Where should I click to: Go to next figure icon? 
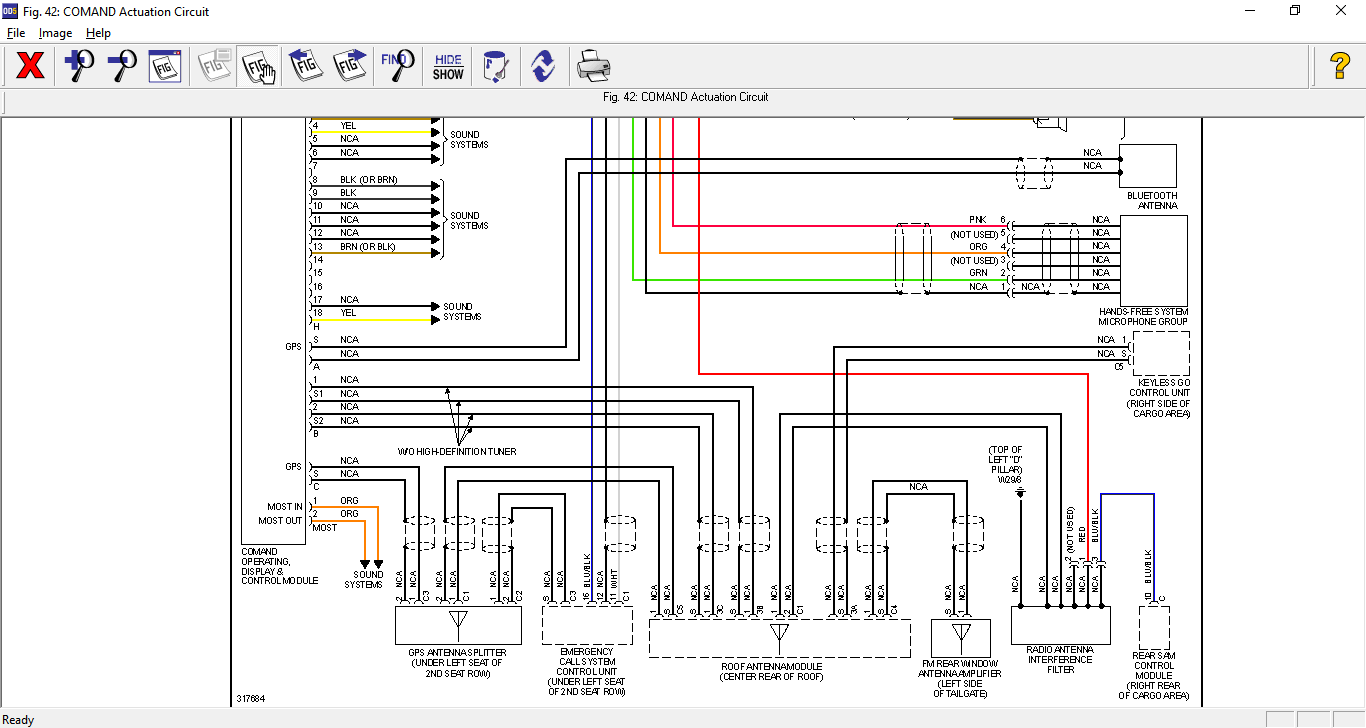(x=349, y=67)
